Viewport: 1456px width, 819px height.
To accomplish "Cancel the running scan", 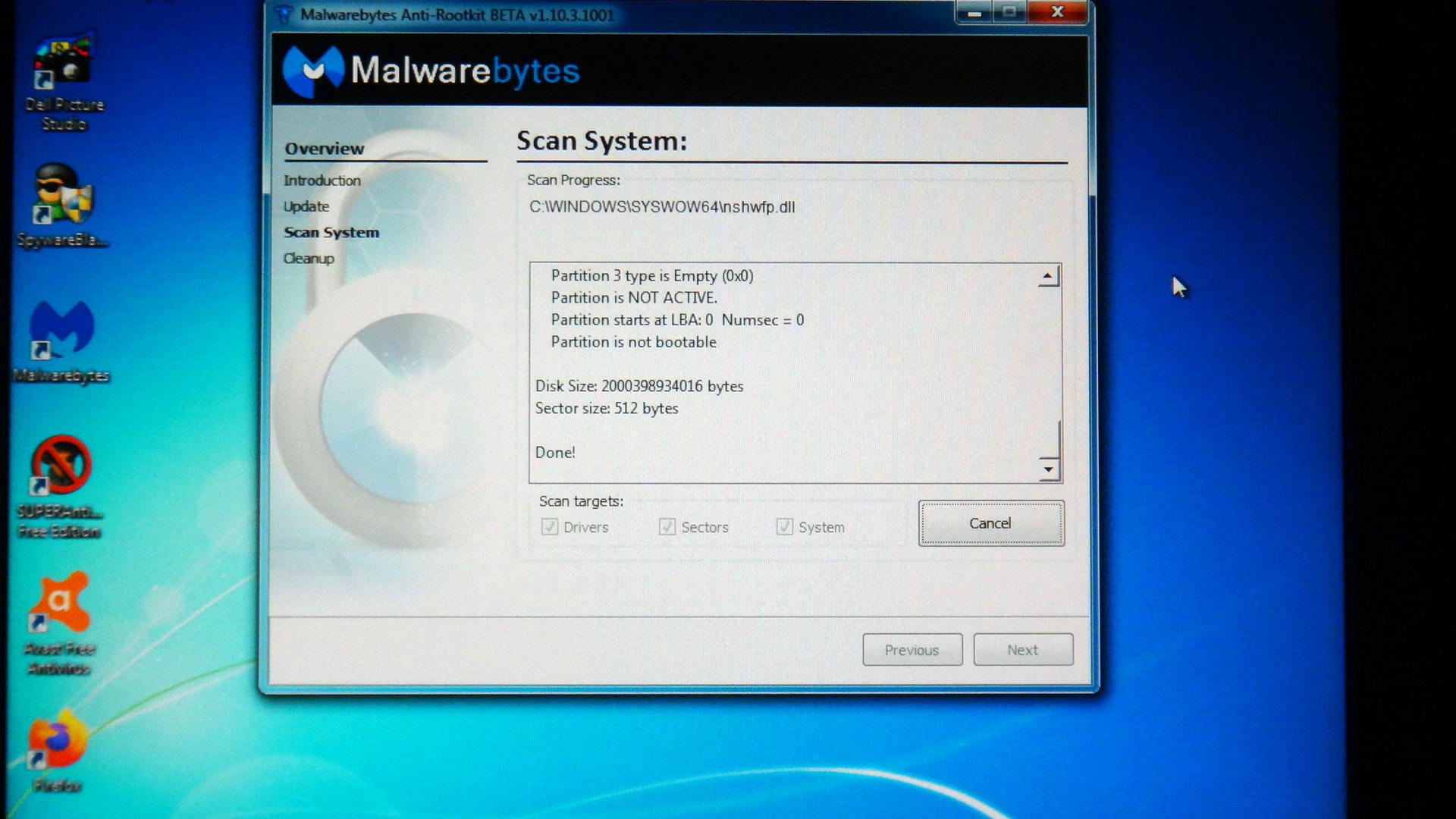I will point(991,523).
